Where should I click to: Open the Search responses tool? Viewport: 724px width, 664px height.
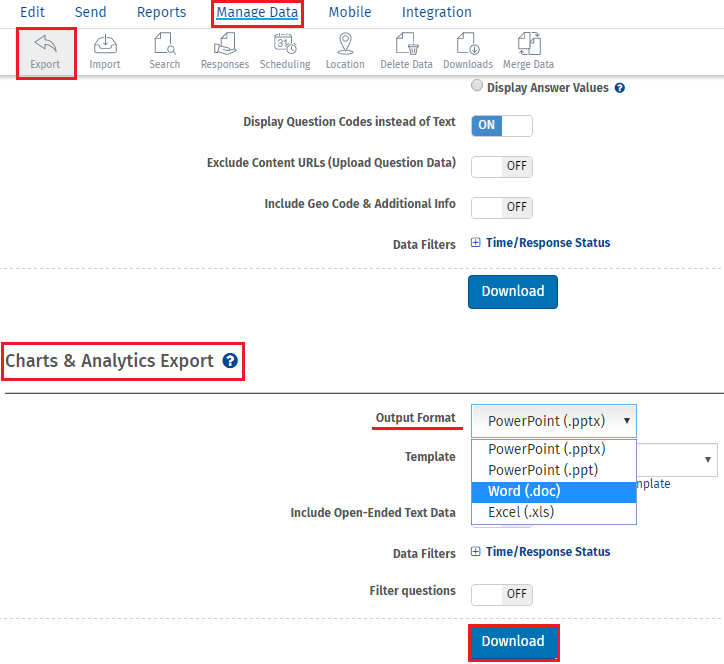point(164,53)
